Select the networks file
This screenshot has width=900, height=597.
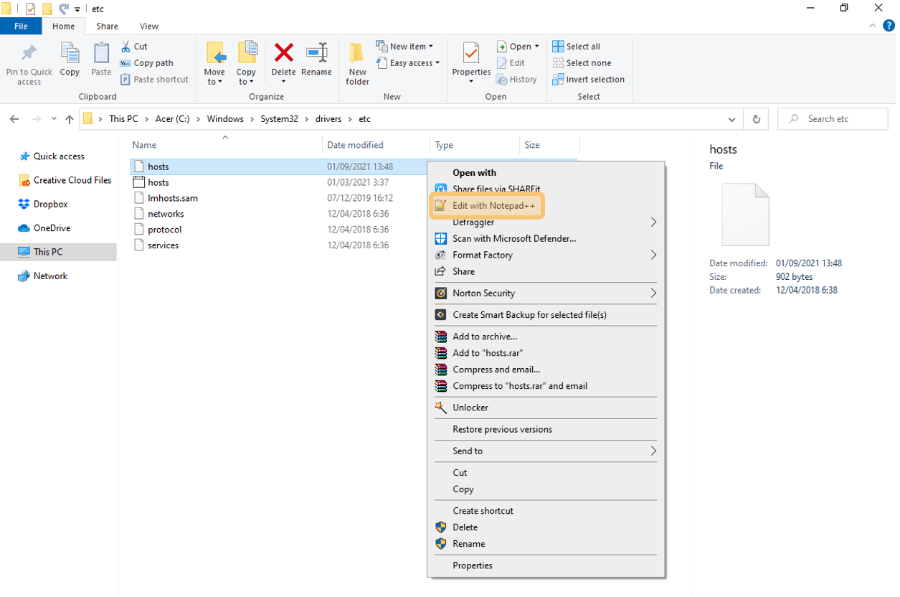coord(165,214)
